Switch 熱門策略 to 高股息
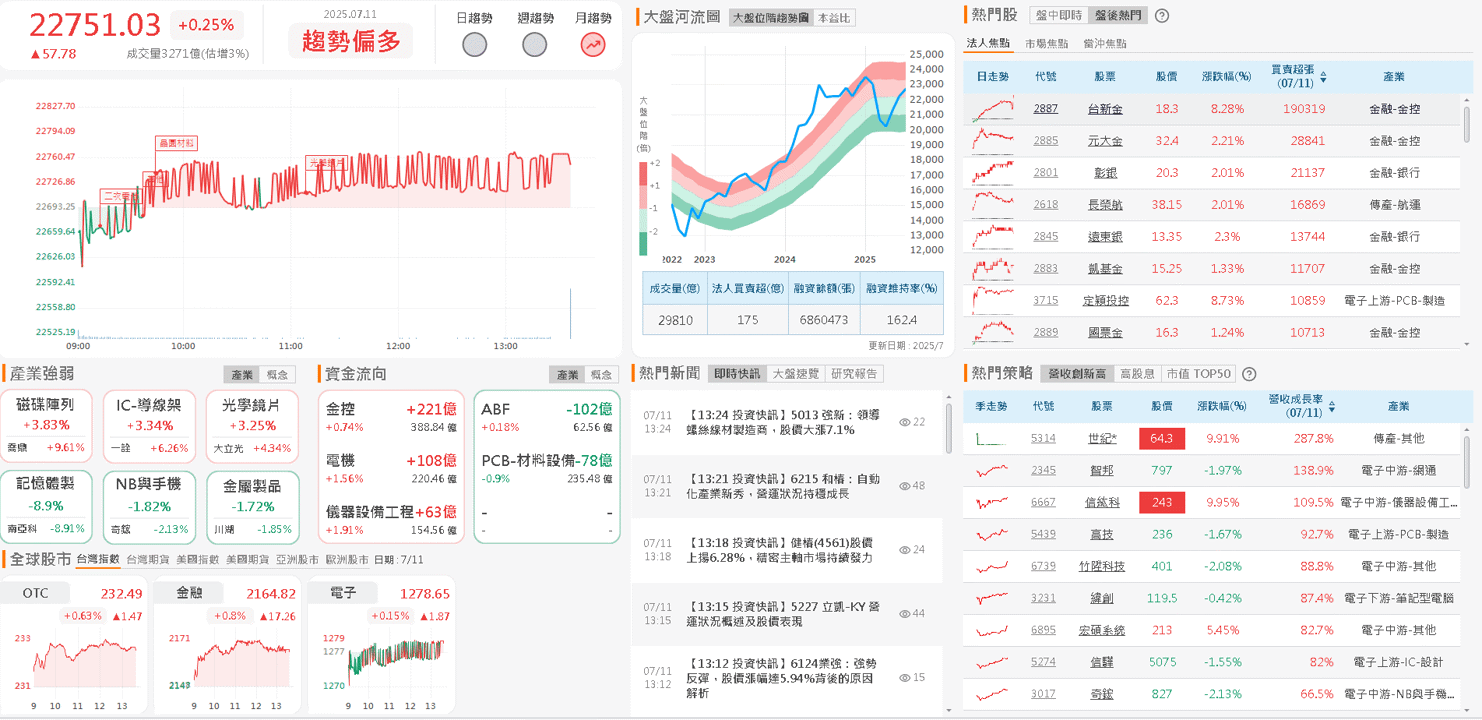The width and height of the screenshot is (1482, 720). [x=1137, y=374]
